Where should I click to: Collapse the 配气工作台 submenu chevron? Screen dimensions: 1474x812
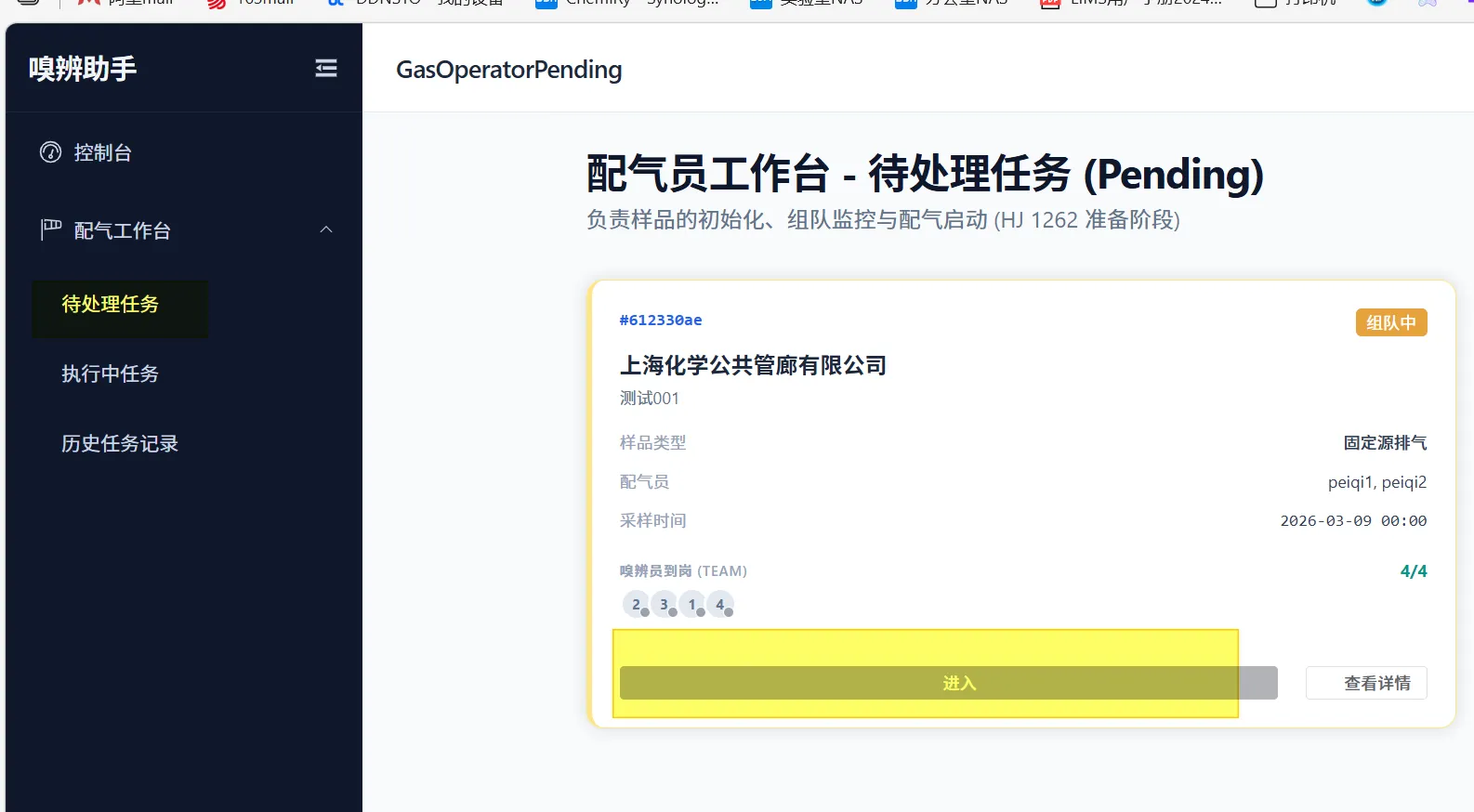point(326,229)
